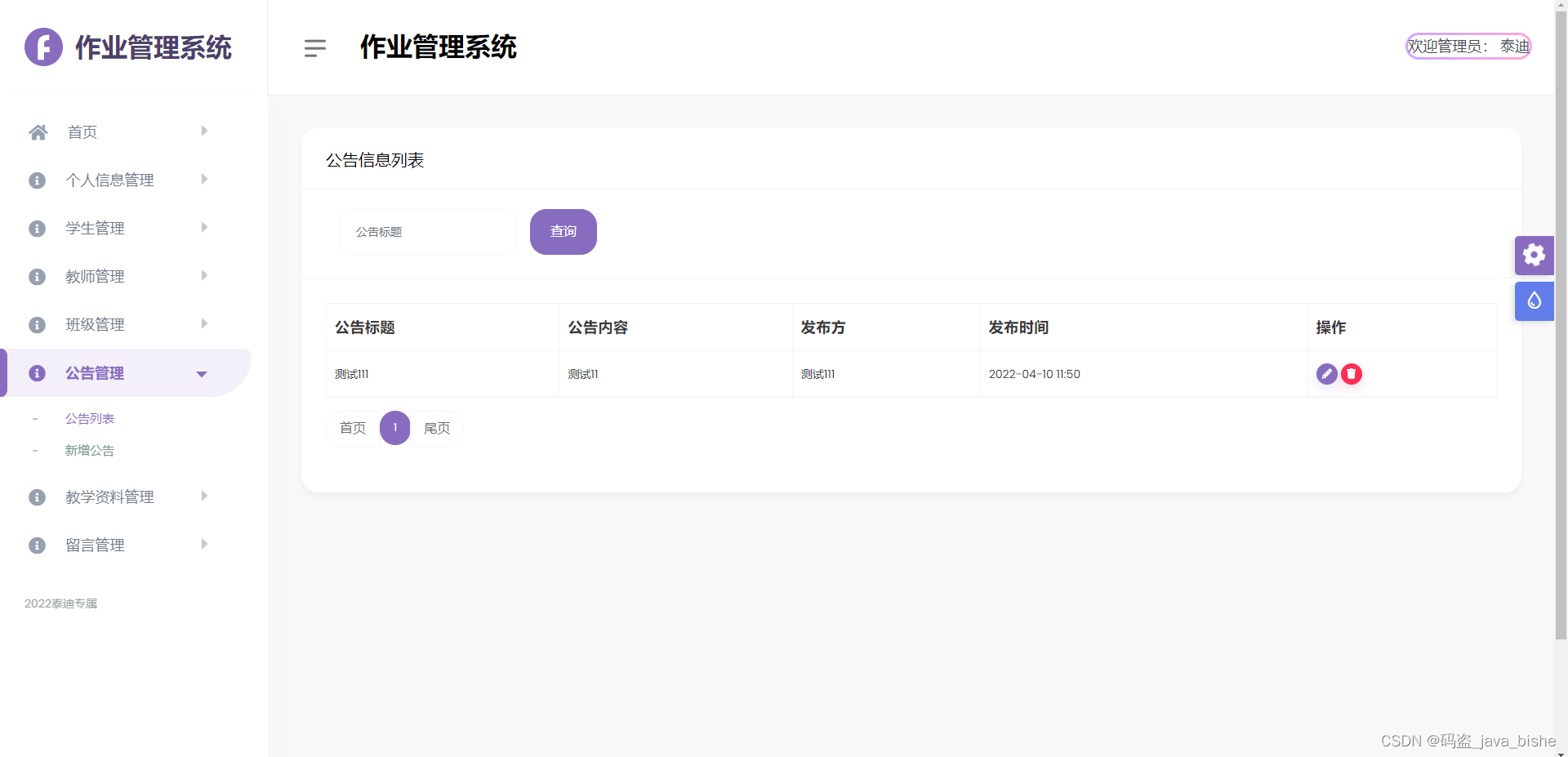Go to the 新增公告 submenu link
Screen dimensions: 1568x757
(90, 451)
